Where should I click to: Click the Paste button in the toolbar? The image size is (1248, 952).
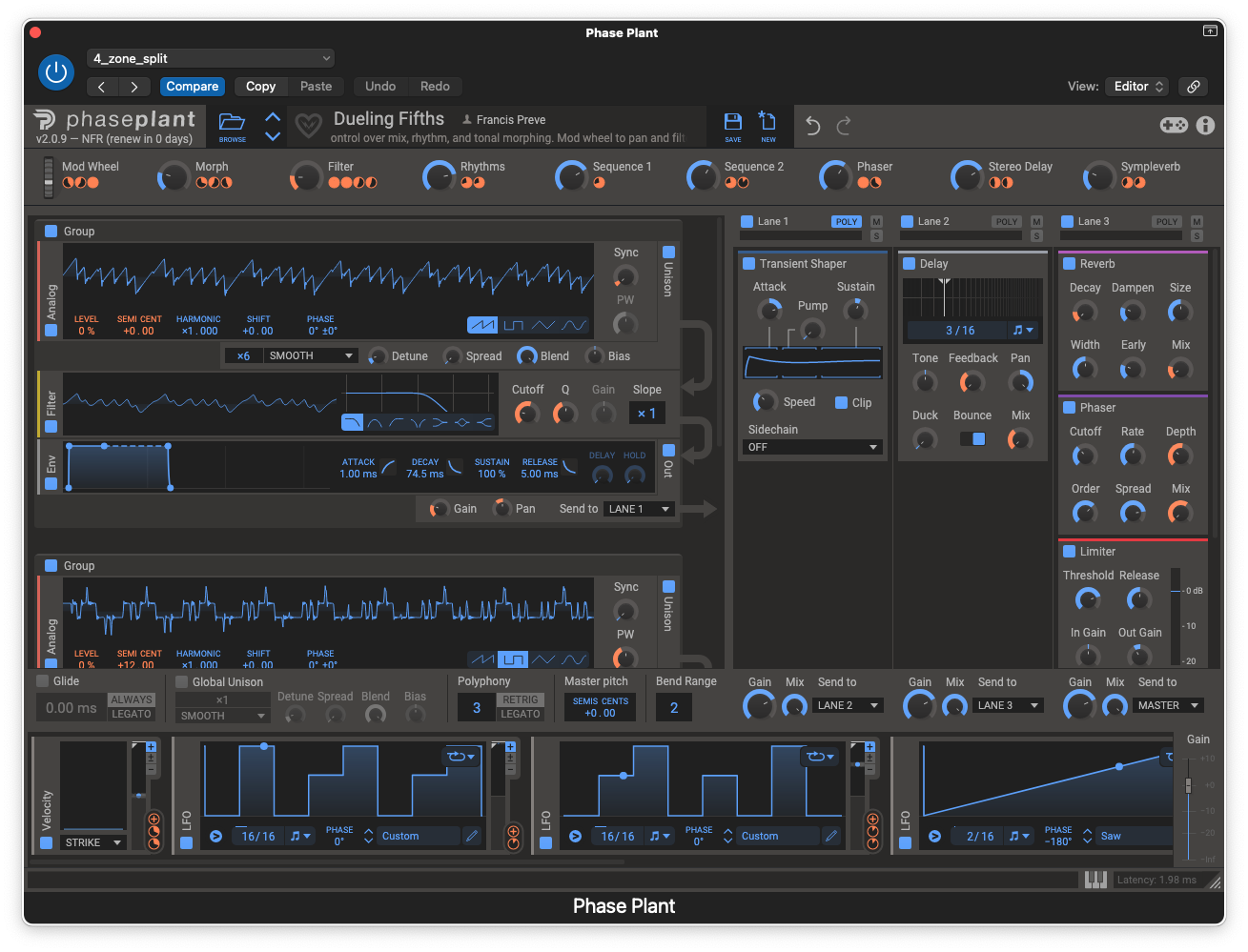coord(316,86)
